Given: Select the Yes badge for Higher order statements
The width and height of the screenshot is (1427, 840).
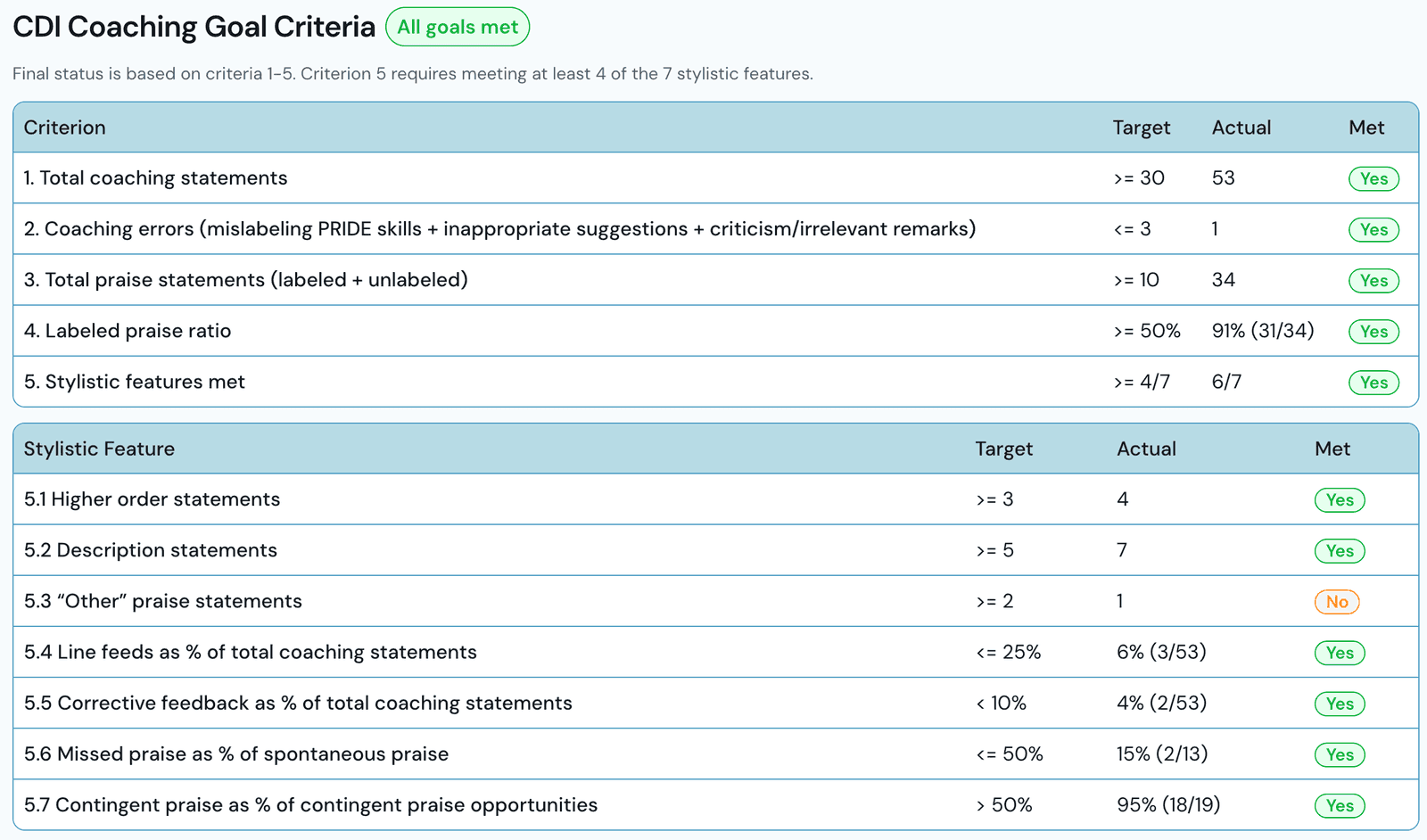Looking at the screenshot, I should coord(1340,499).
